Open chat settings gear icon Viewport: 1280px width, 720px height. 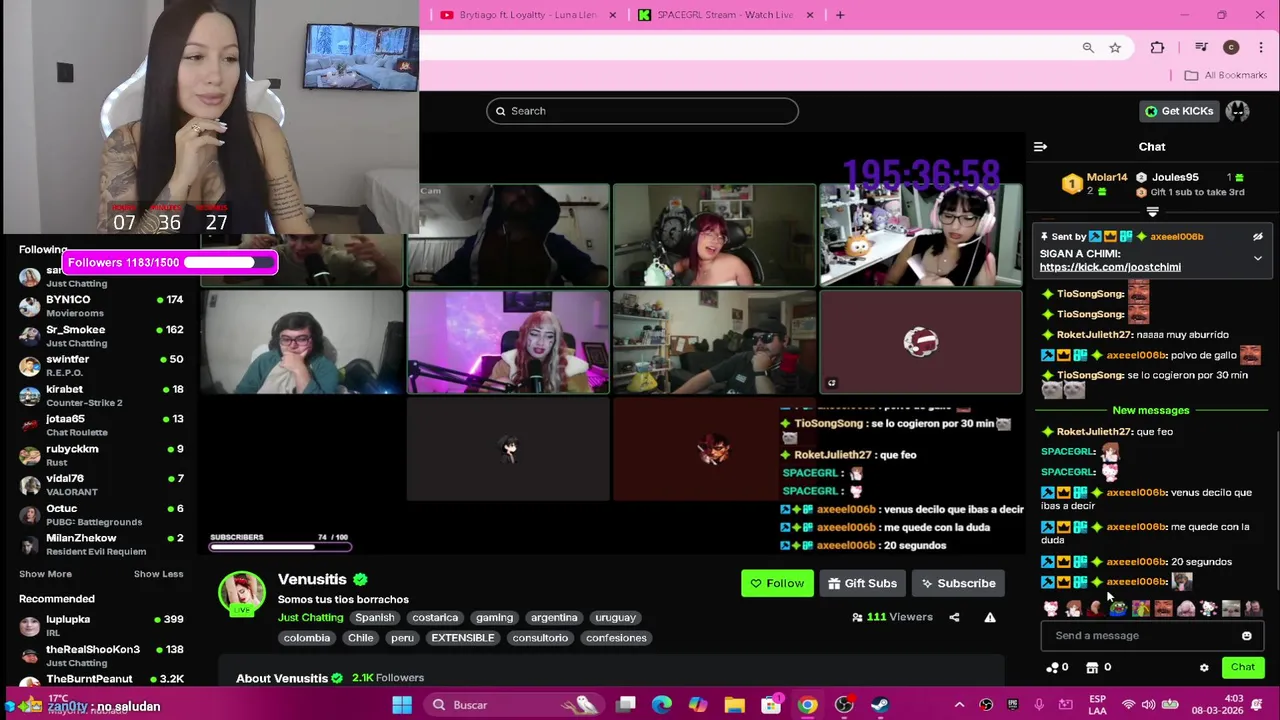pos(1204,668)
